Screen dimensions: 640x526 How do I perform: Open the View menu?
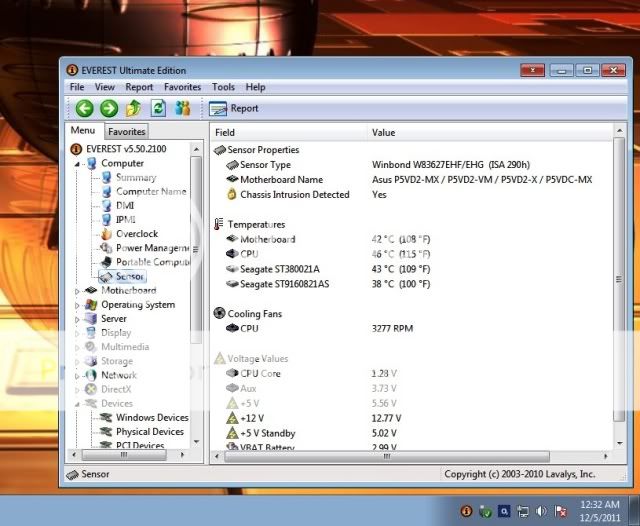[x=104, y=87]
